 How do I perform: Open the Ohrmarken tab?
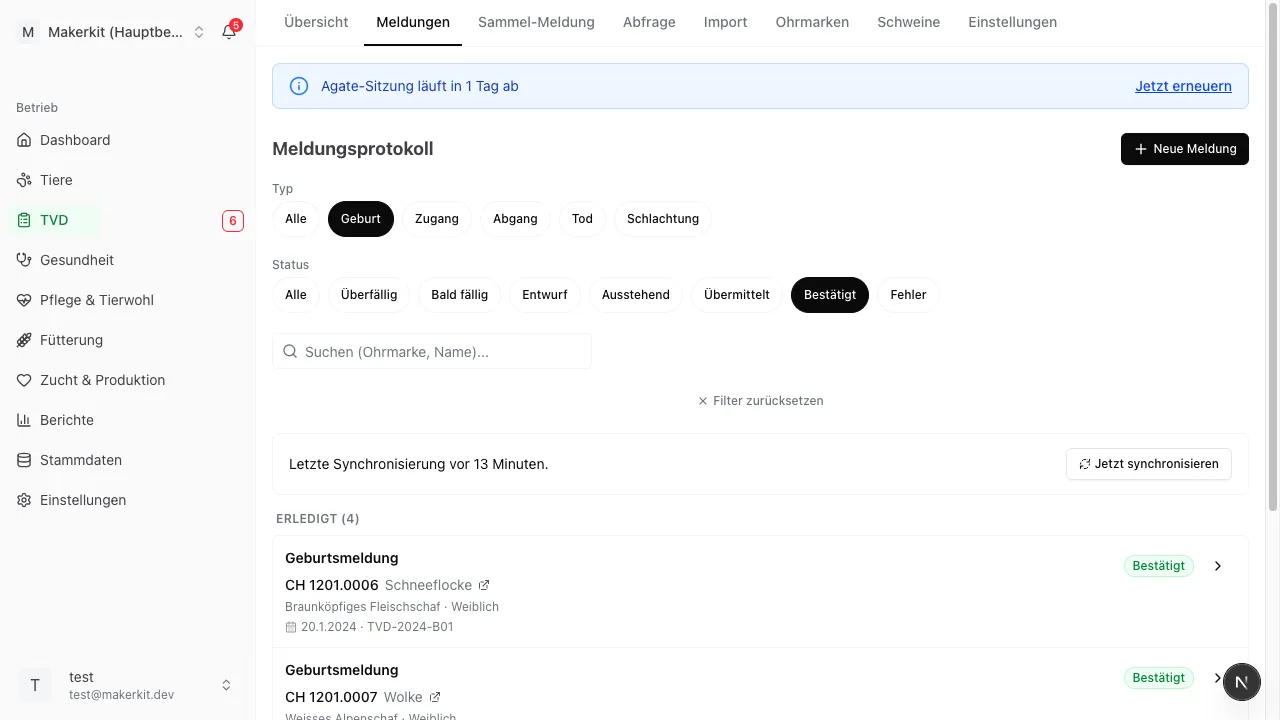click(812, 22)
